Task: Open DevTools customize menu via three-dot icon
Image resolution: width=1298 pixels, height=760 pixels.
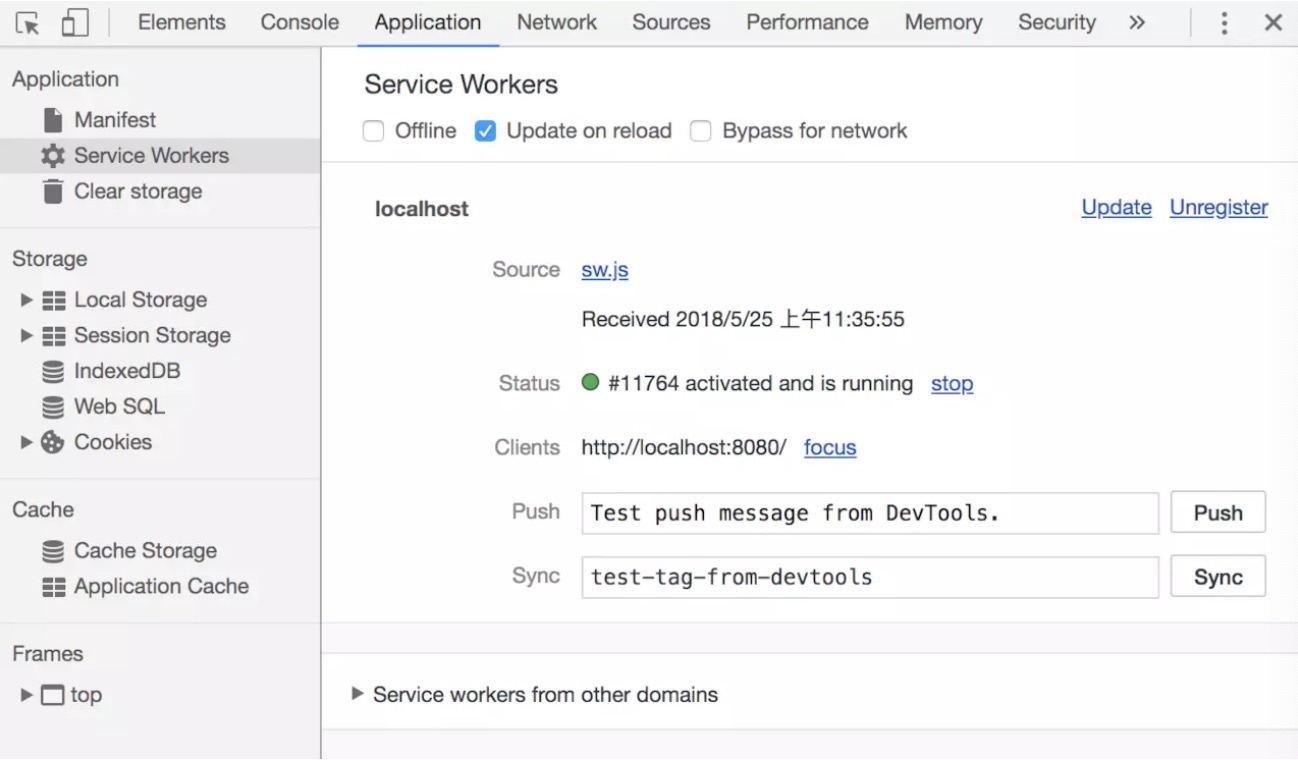Action: (x=1224, y=21)
